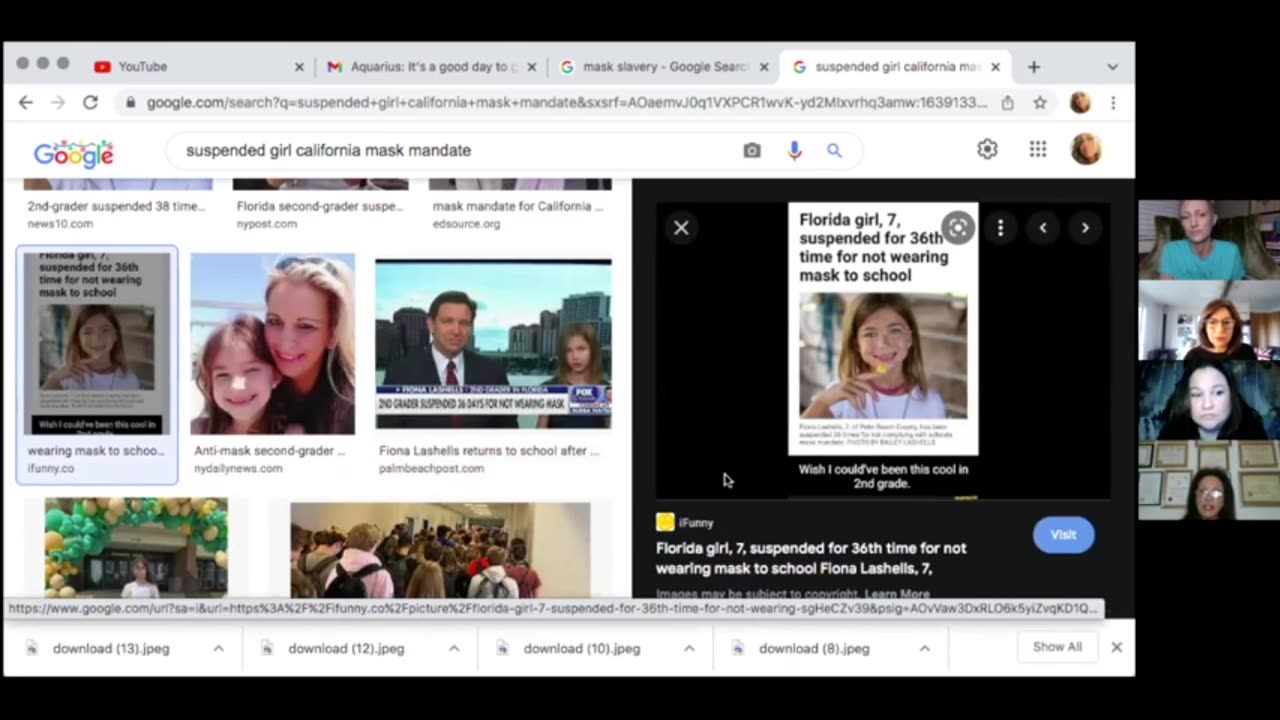Open 'Florida second-grader suspe...' nypost result
The height and width of the screenshot is (720, 1280).
point(320,206)
